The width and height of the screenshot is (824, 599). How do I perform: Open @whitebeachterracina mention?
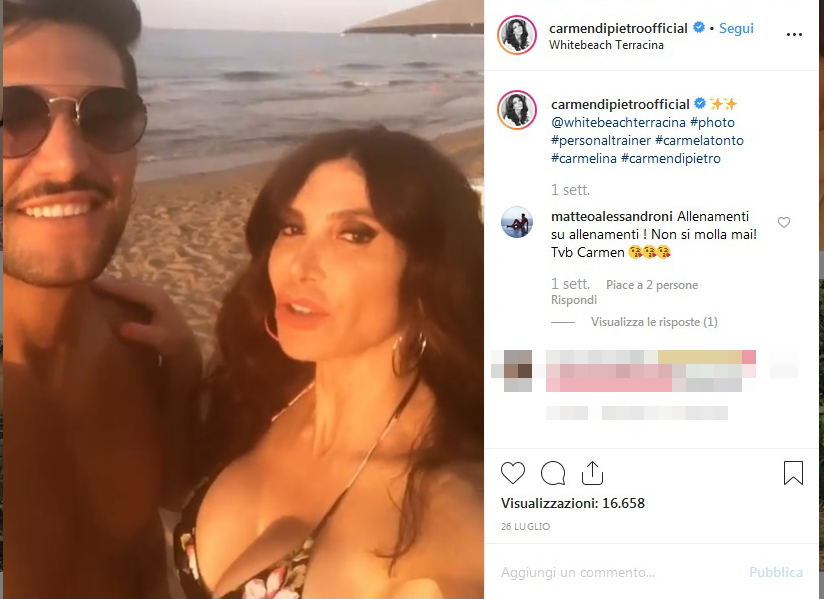coord(618,122)
